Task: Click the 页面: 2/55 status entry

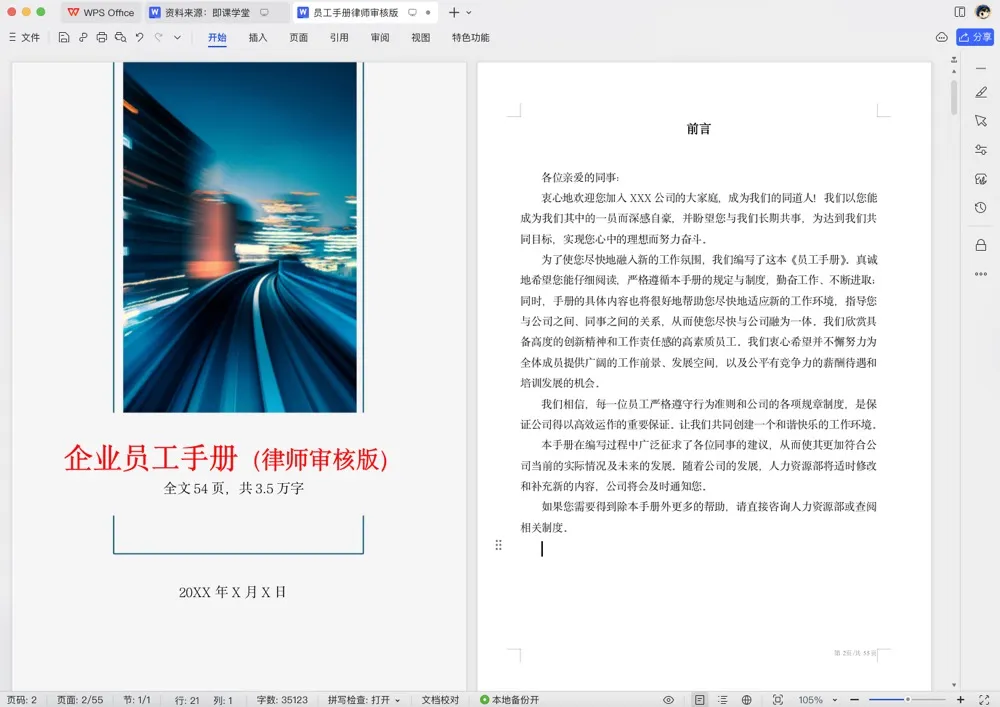Action: click(80, 700)
